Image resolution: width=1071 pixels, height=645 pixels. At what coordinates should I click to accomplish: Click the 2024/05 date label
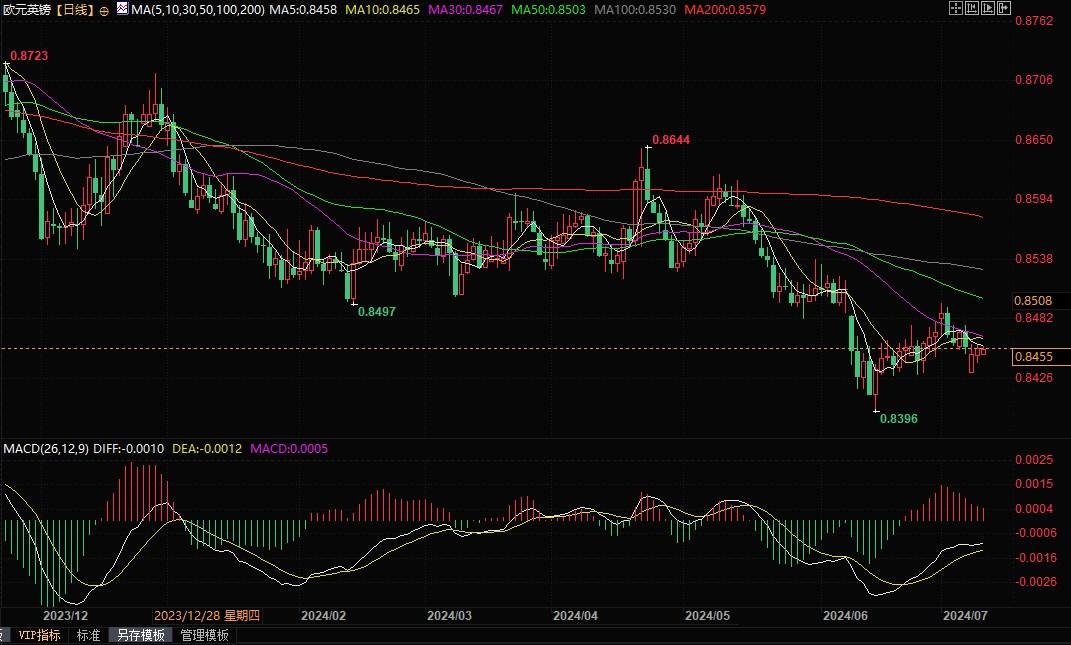(x=707, y=616)
